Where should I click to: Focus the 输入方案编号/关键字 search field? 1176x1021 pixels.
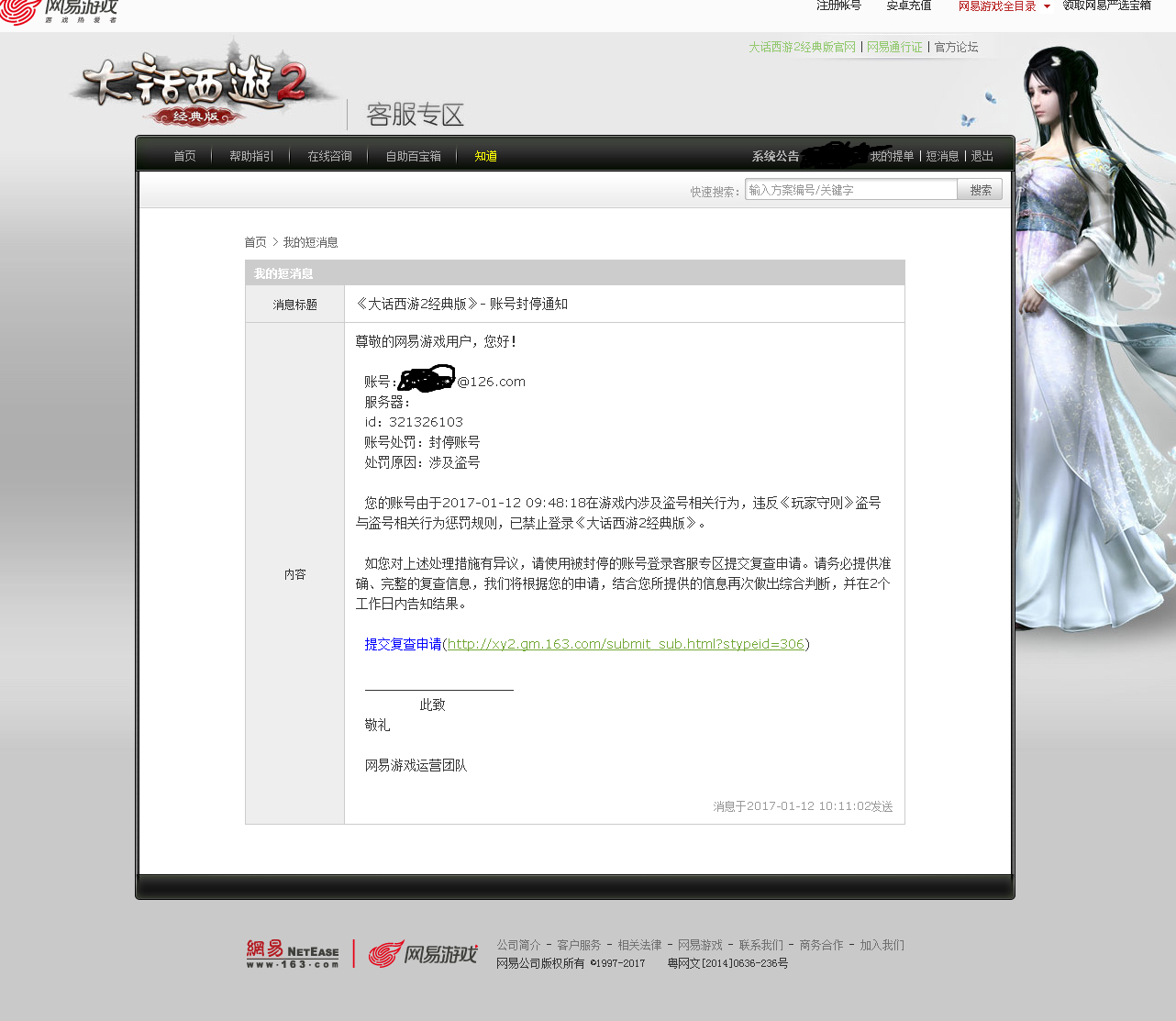[x=850, y=190]
